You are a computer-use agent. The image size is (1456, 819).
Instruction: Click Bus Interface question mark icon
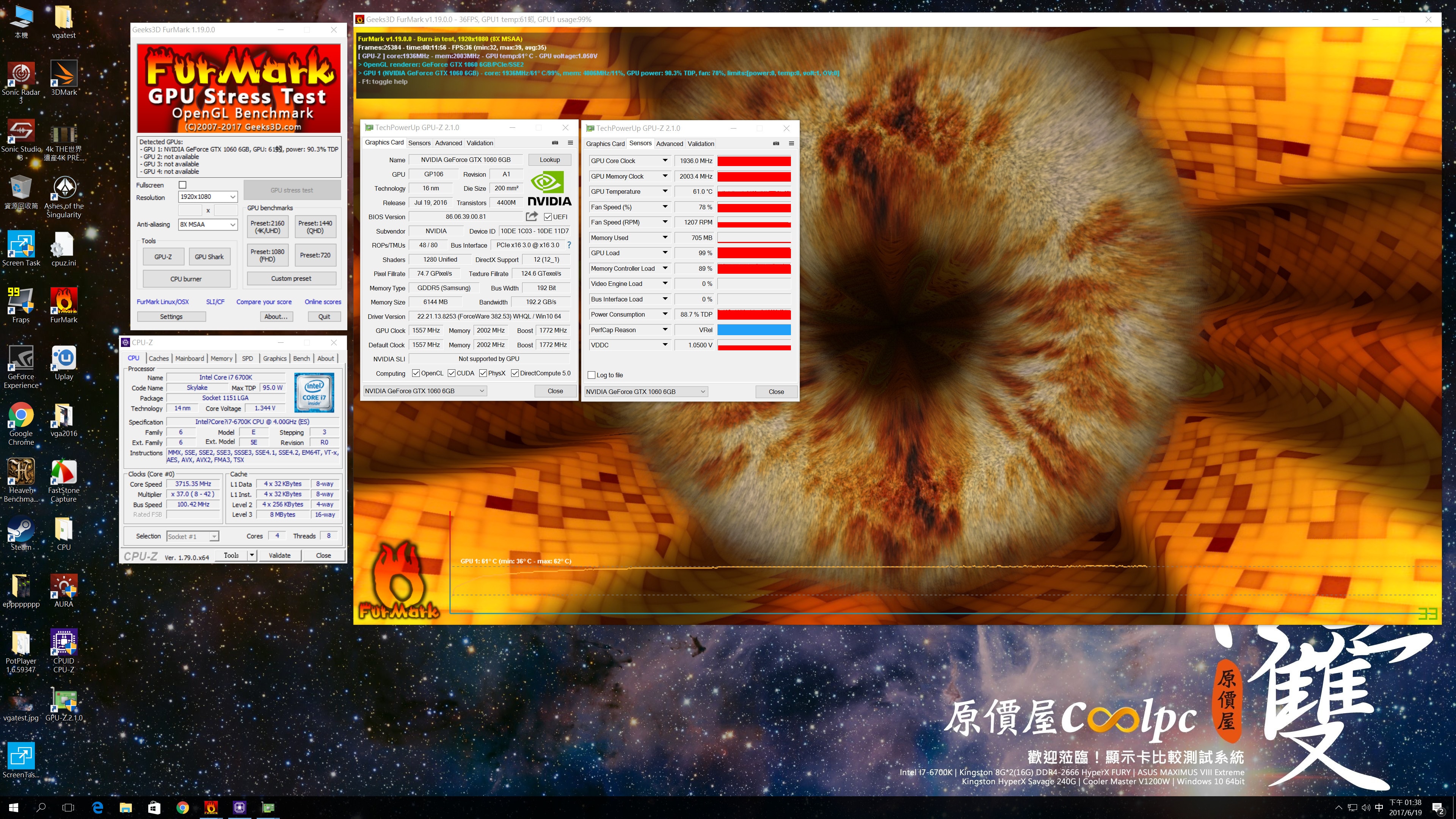pyautogui.click(x=569, y=245)
